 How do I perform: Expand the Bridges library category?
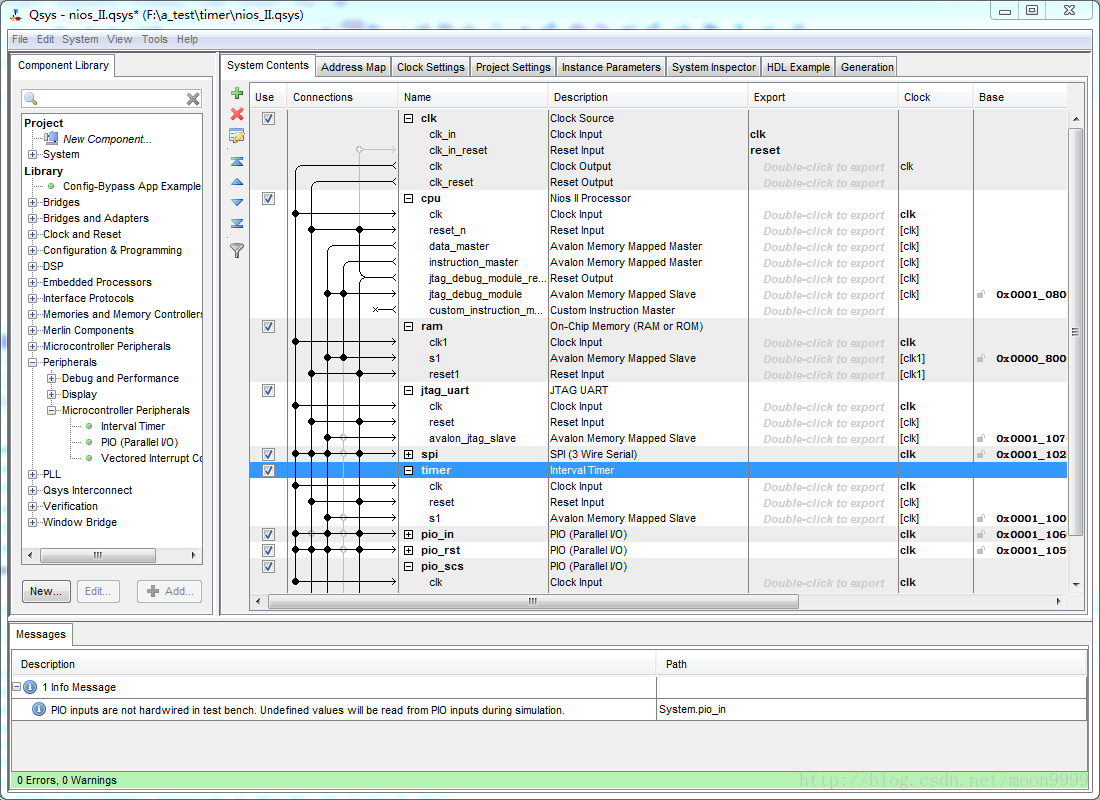pyautogui.click(x=32, y=202)
